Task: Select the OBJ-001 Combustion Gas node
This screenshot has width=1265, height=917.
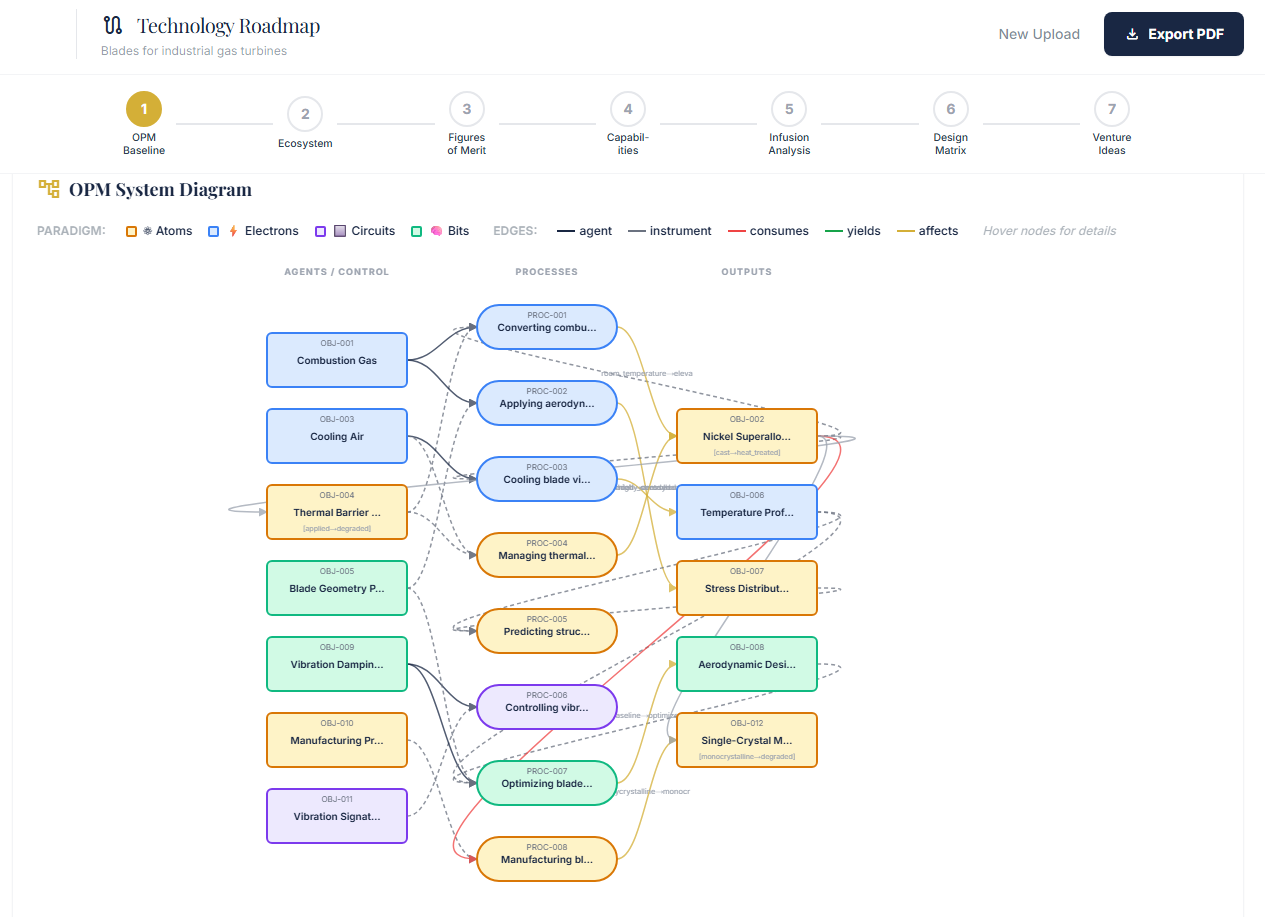Action: click(x=337, y=360)
